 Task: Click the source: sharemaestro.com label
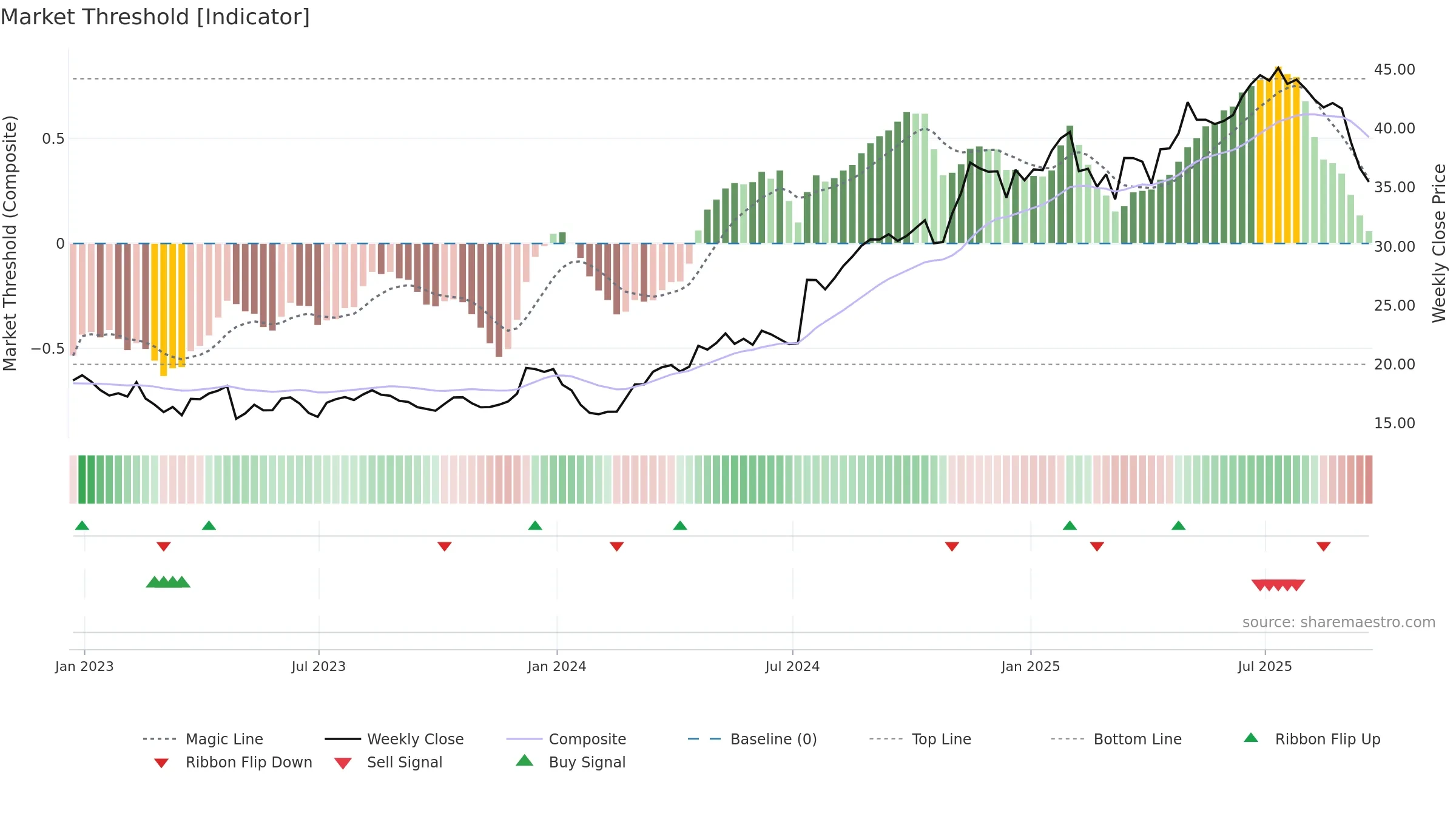click(1339, 622)
